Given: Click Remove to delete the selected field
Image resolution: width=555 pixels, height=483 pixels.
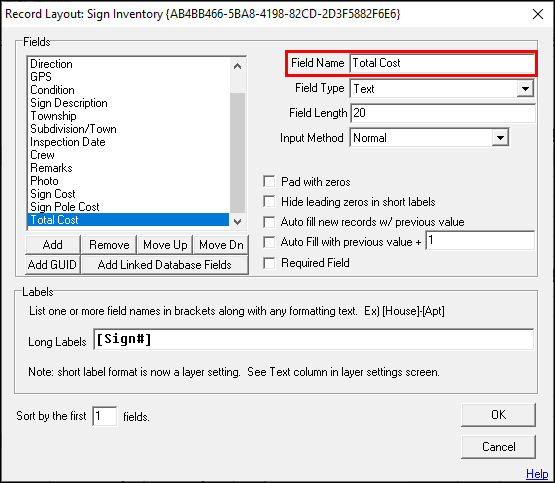Looking at the screenshot, I should (x=109, y=245).
